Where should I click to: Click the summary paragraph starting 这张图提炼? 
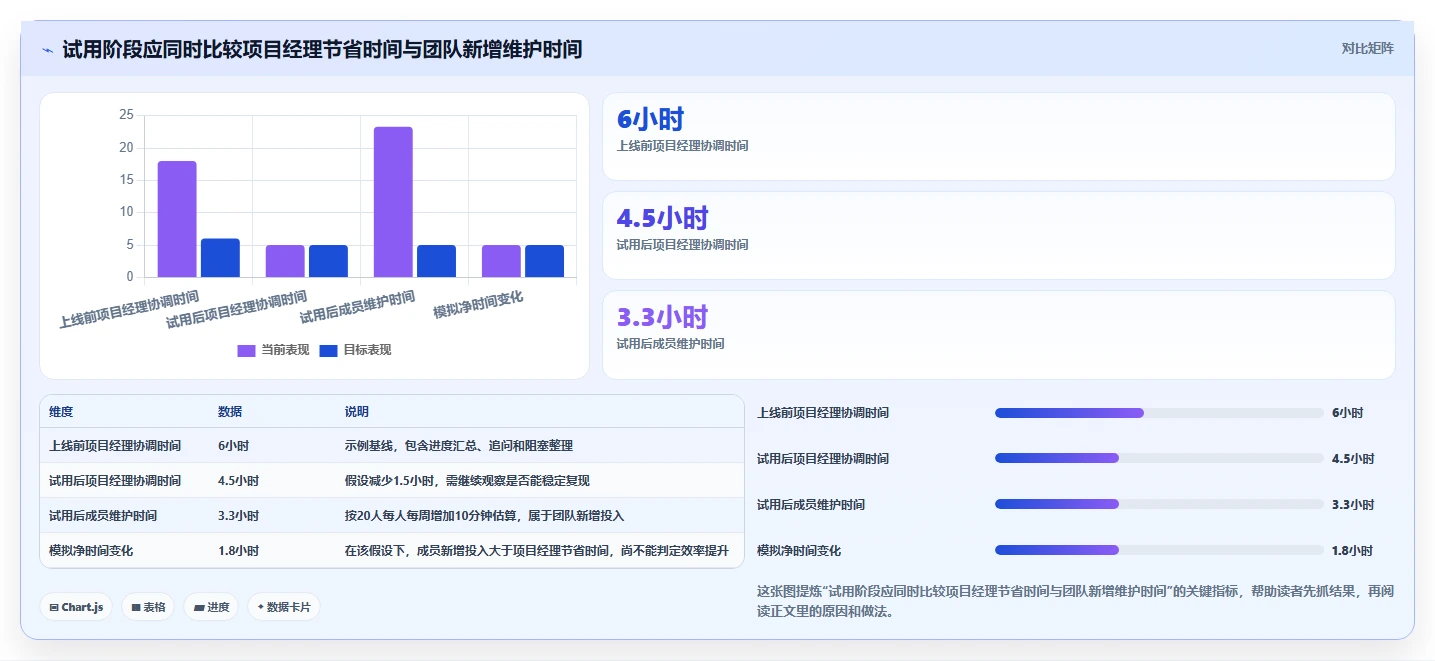(1075, 601)
